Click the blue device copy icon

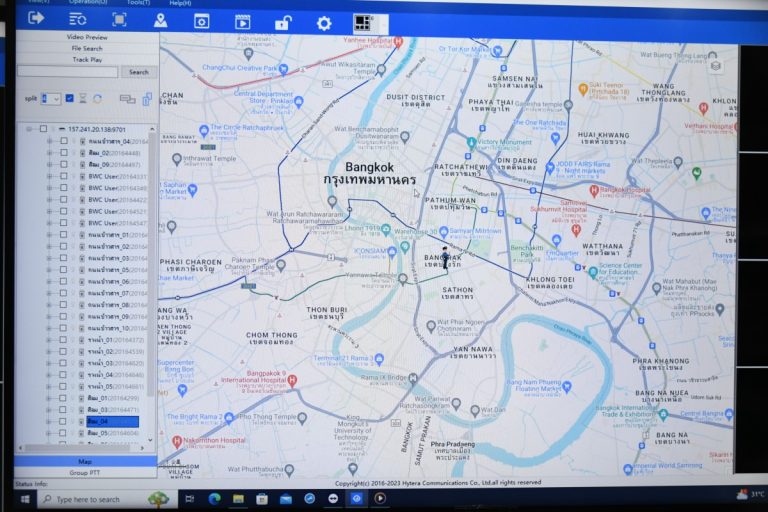tap(147, 99)
